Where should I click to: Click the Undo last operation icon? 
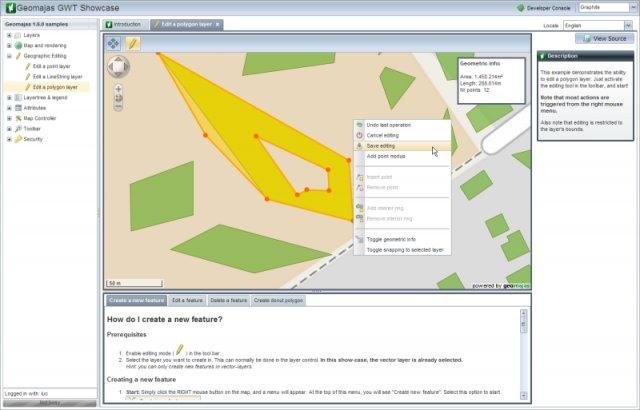360,125
